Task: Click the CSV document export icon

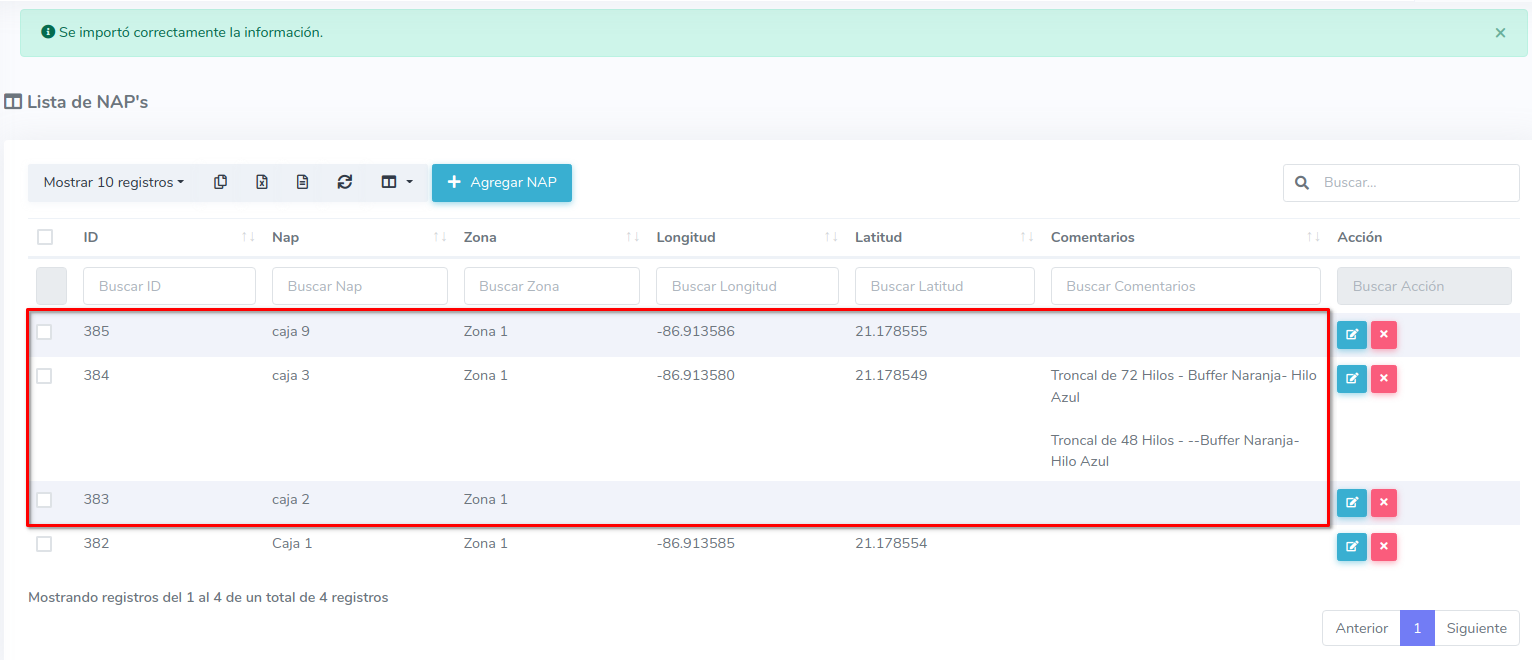Action: tap(302, 182)
